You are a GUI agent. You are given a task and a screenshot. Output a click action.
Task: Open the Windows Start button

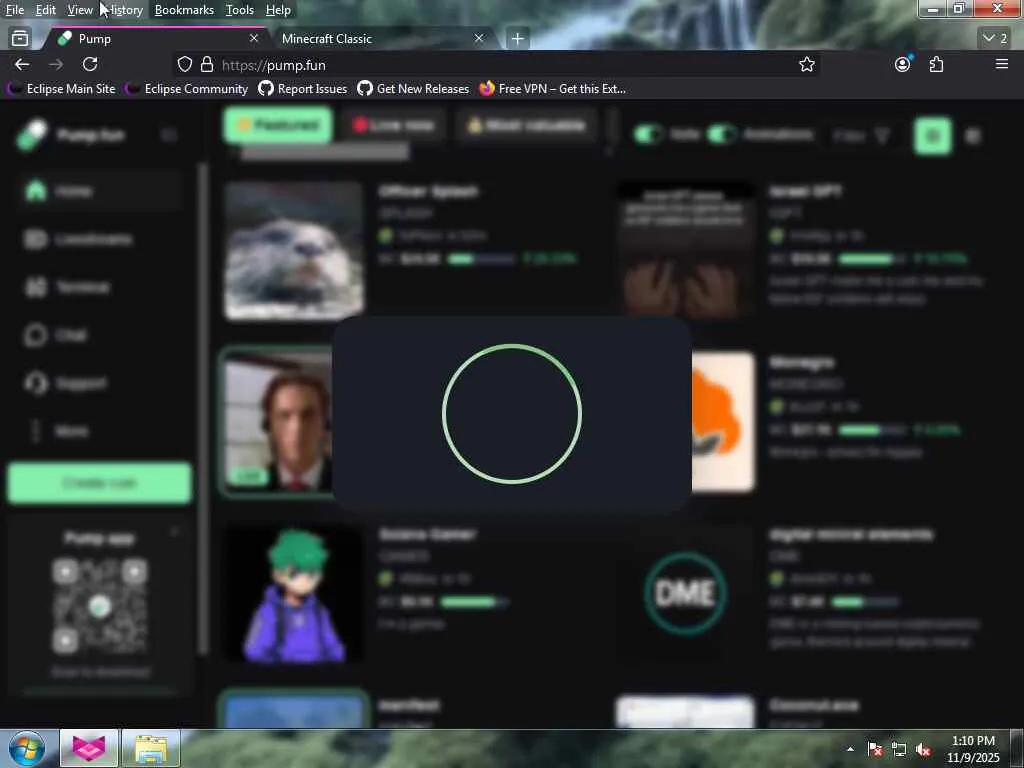(x=25, y=748)
